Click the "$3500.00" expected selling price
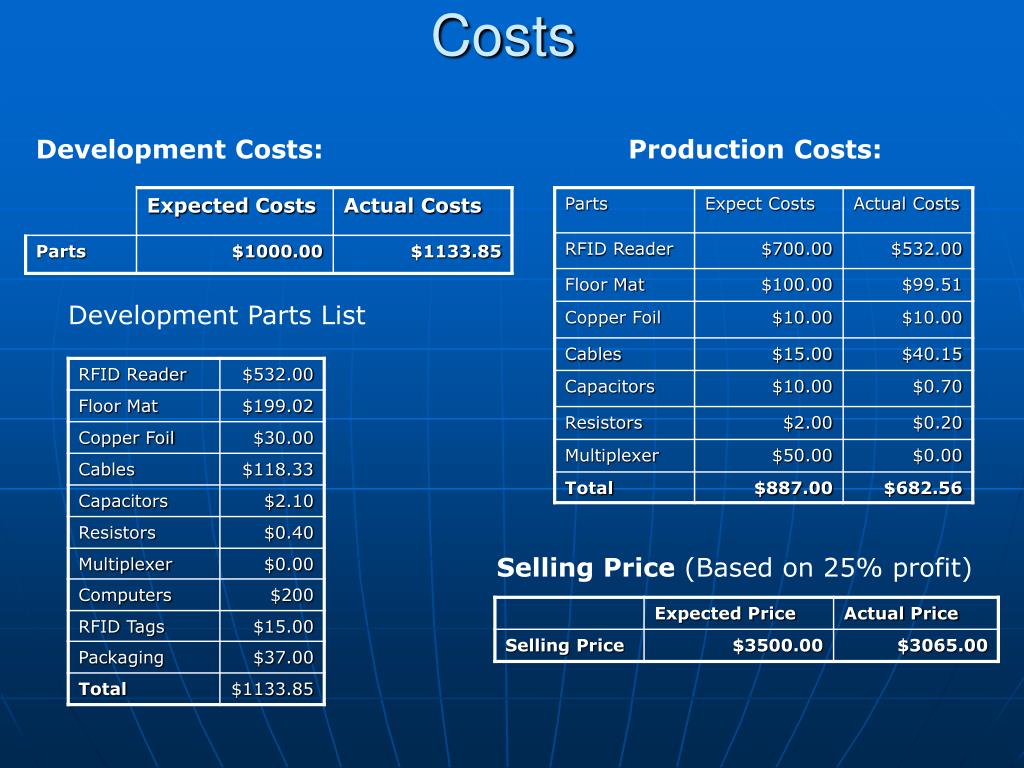 (x=777, y=645)
